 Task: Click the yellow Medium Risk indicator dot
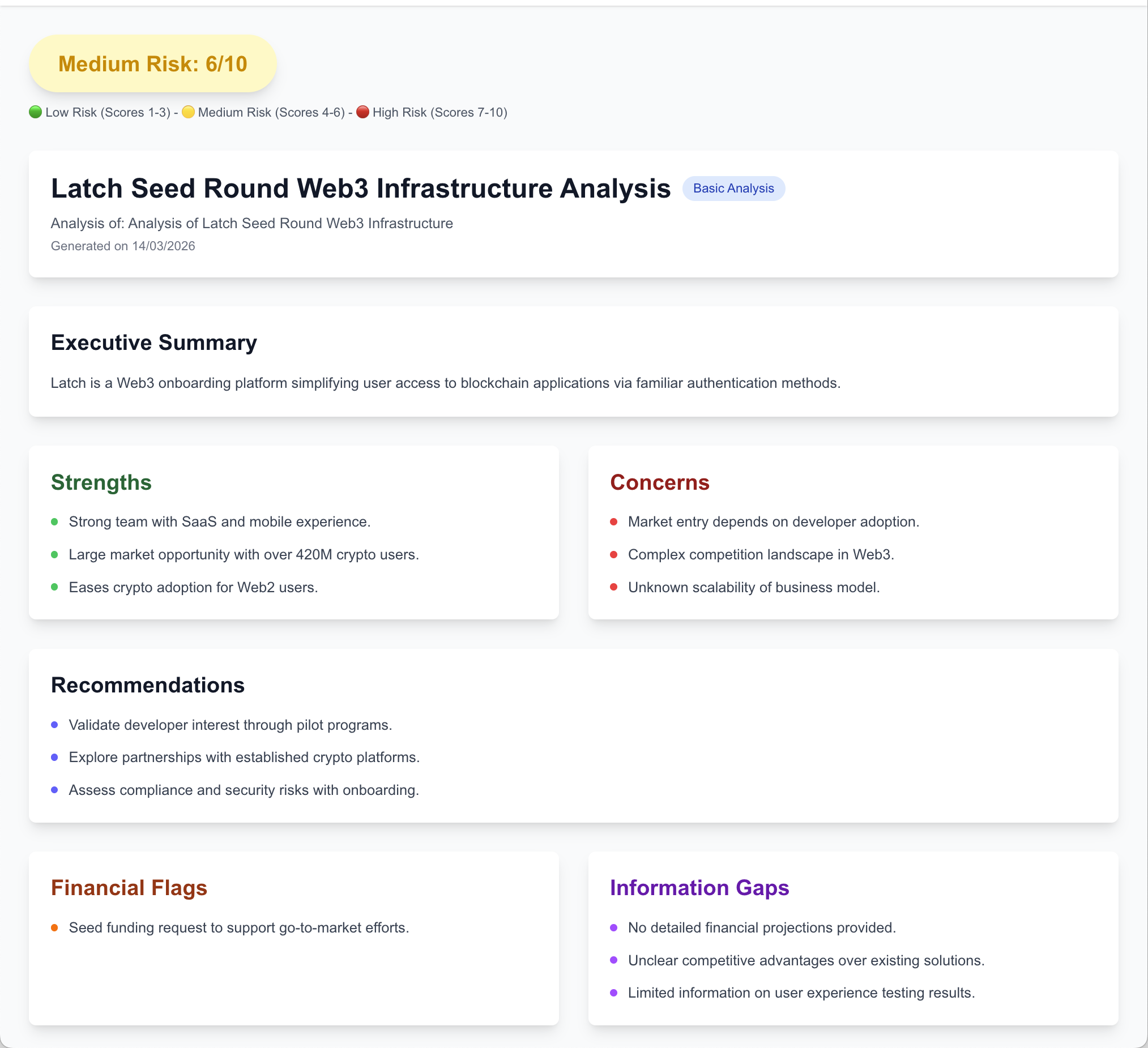(x=188, y=112)
